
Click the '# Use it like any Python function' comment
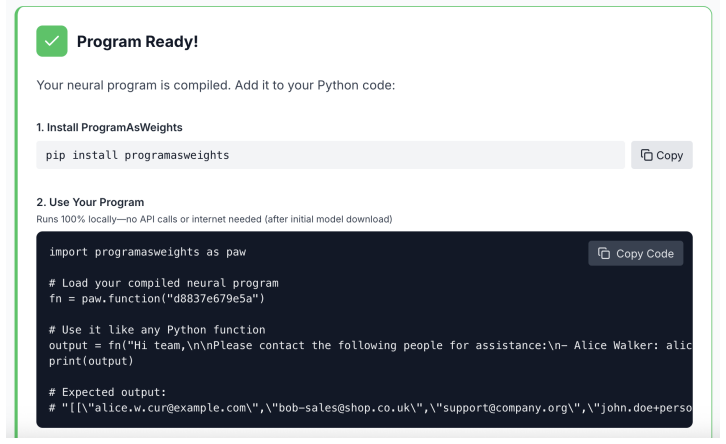coord(157,330)
